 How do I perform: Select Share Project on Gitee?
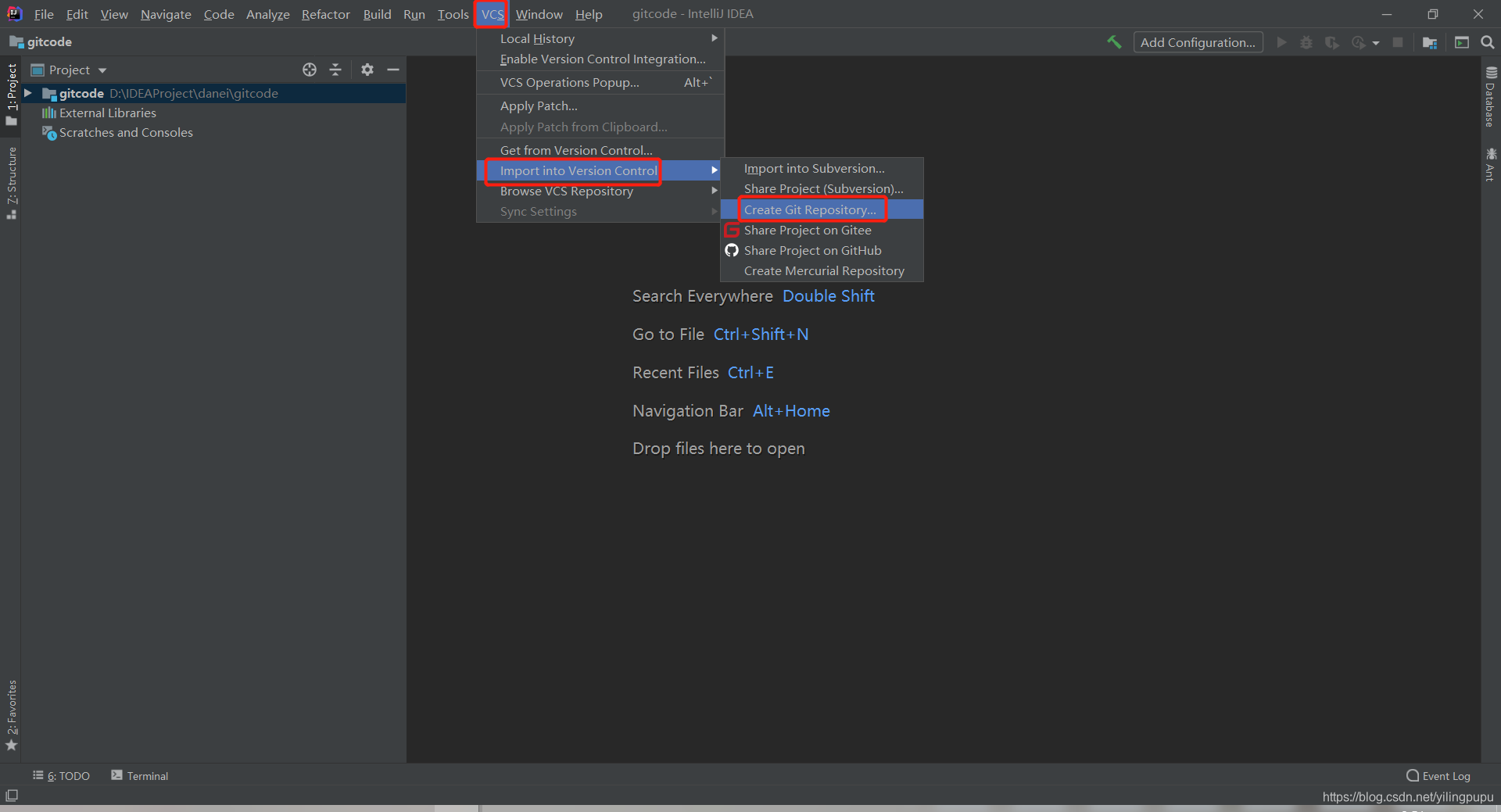[822, 230]
